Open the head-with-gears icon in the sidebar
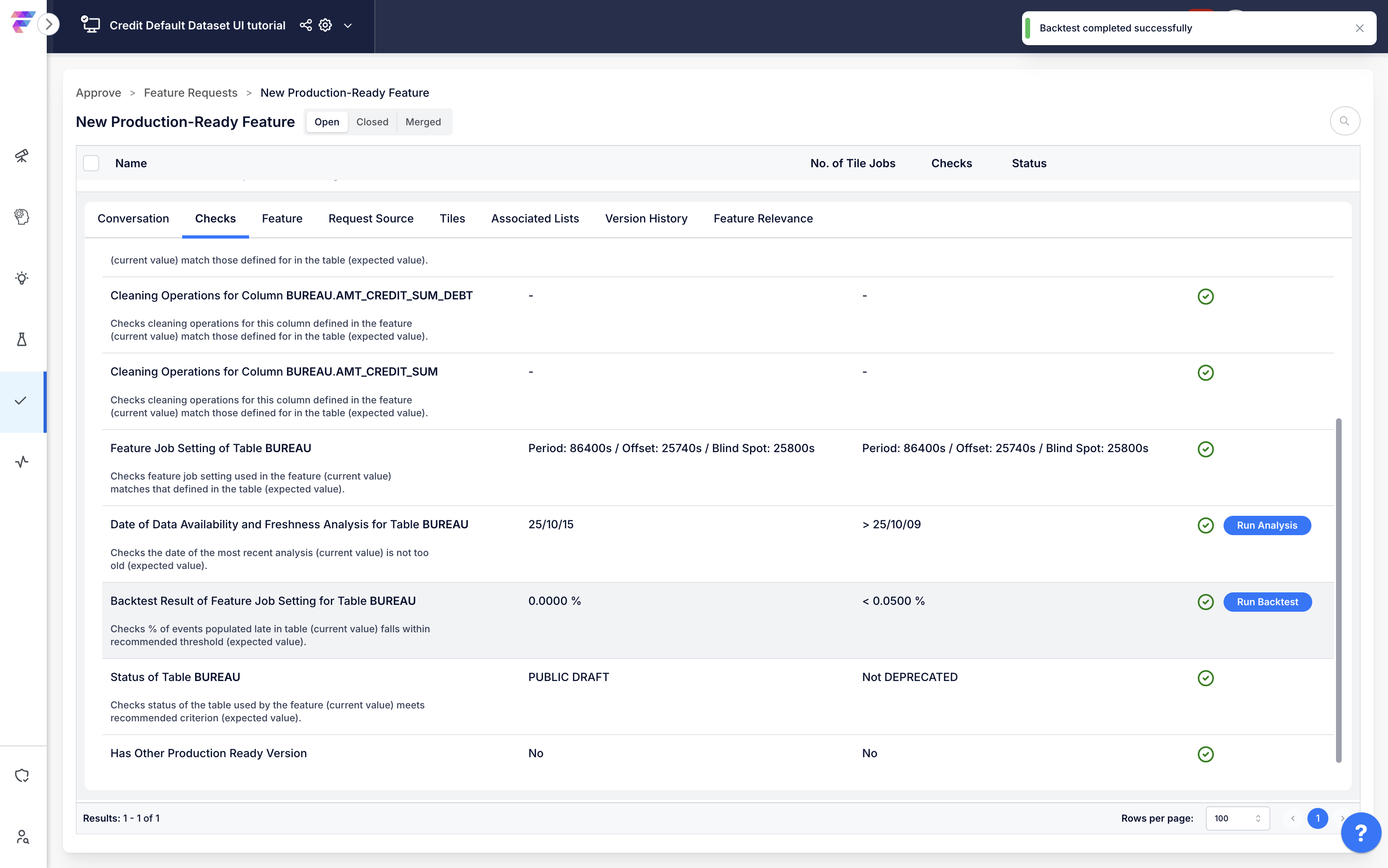 pos(22,216)
